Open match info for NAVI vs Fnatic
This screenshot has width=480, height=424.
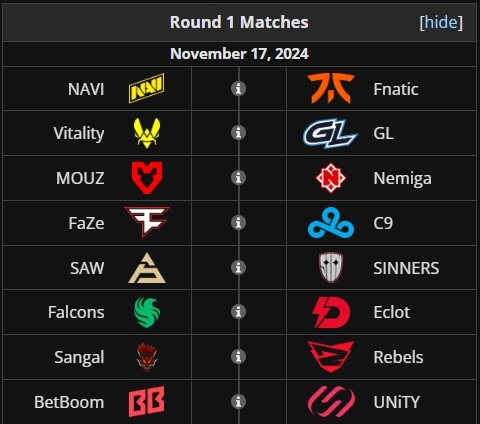(238, 89)
